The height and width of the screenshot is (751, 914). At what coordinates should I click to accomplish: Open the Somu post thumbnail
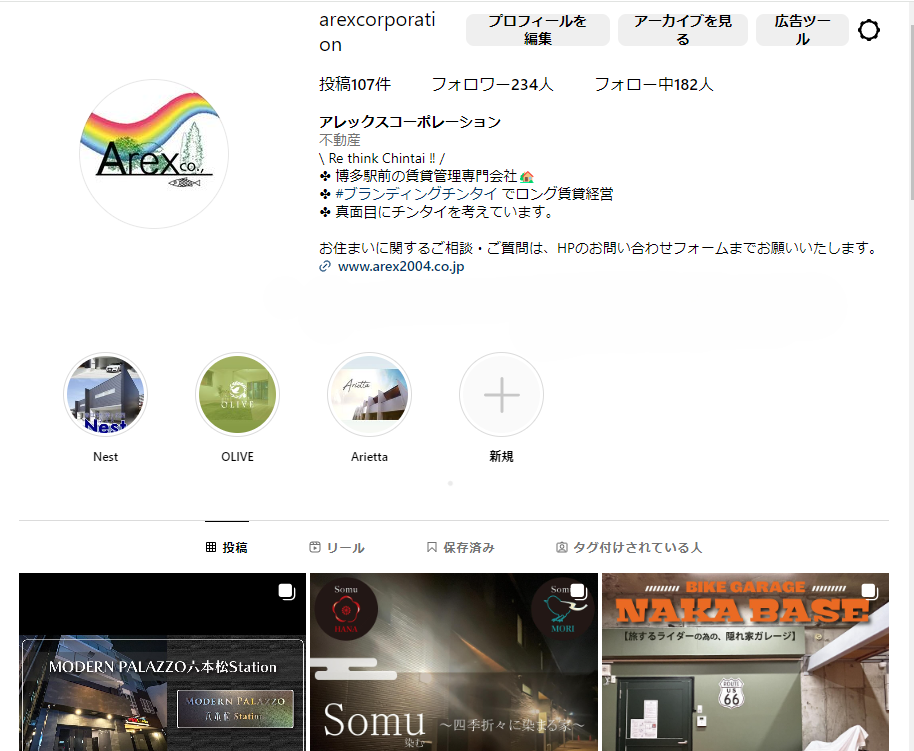click(454, 662)
